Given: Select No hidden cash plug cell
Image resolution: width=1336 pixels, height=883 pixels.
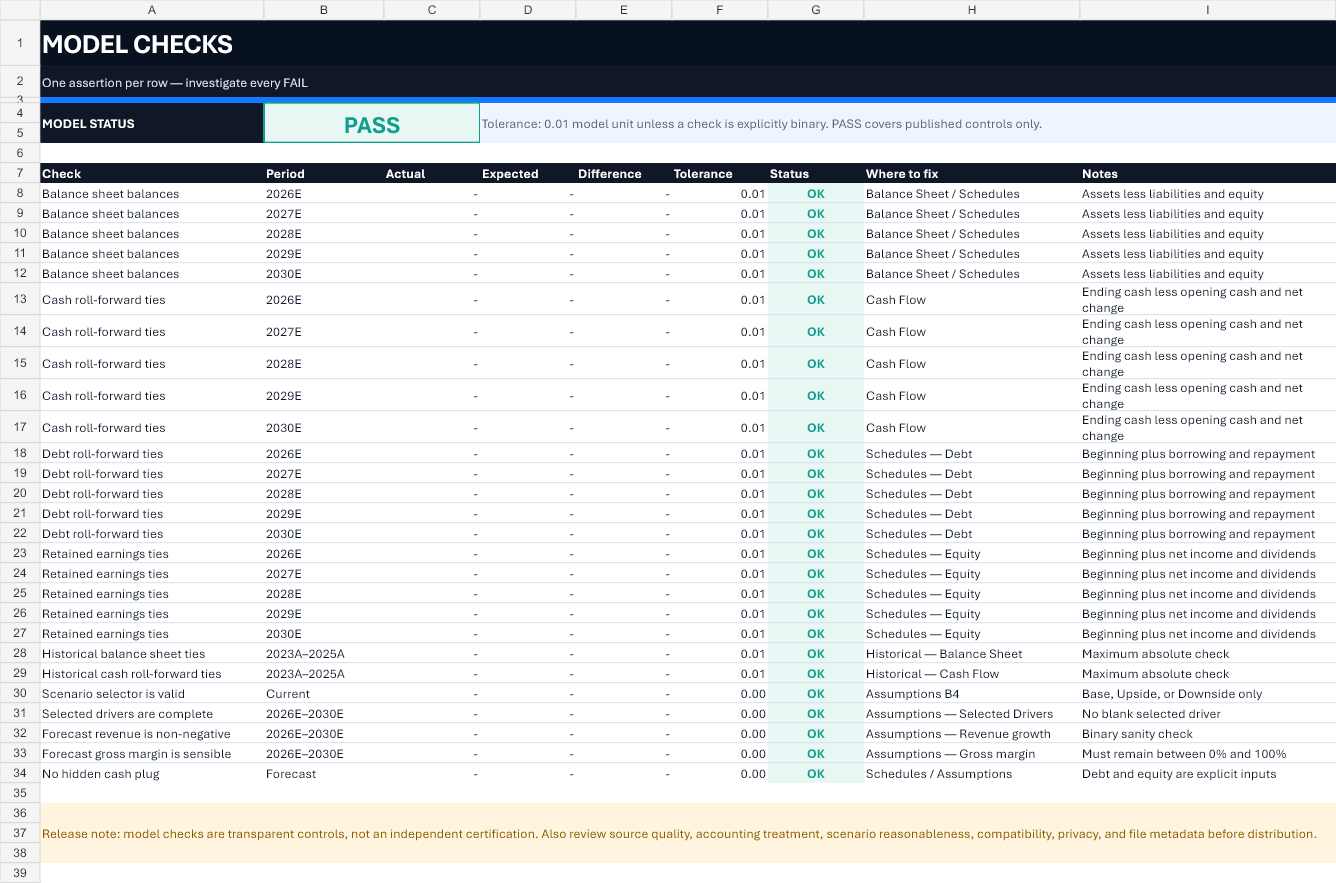Looking at the screenshot, I should point(152,773).
